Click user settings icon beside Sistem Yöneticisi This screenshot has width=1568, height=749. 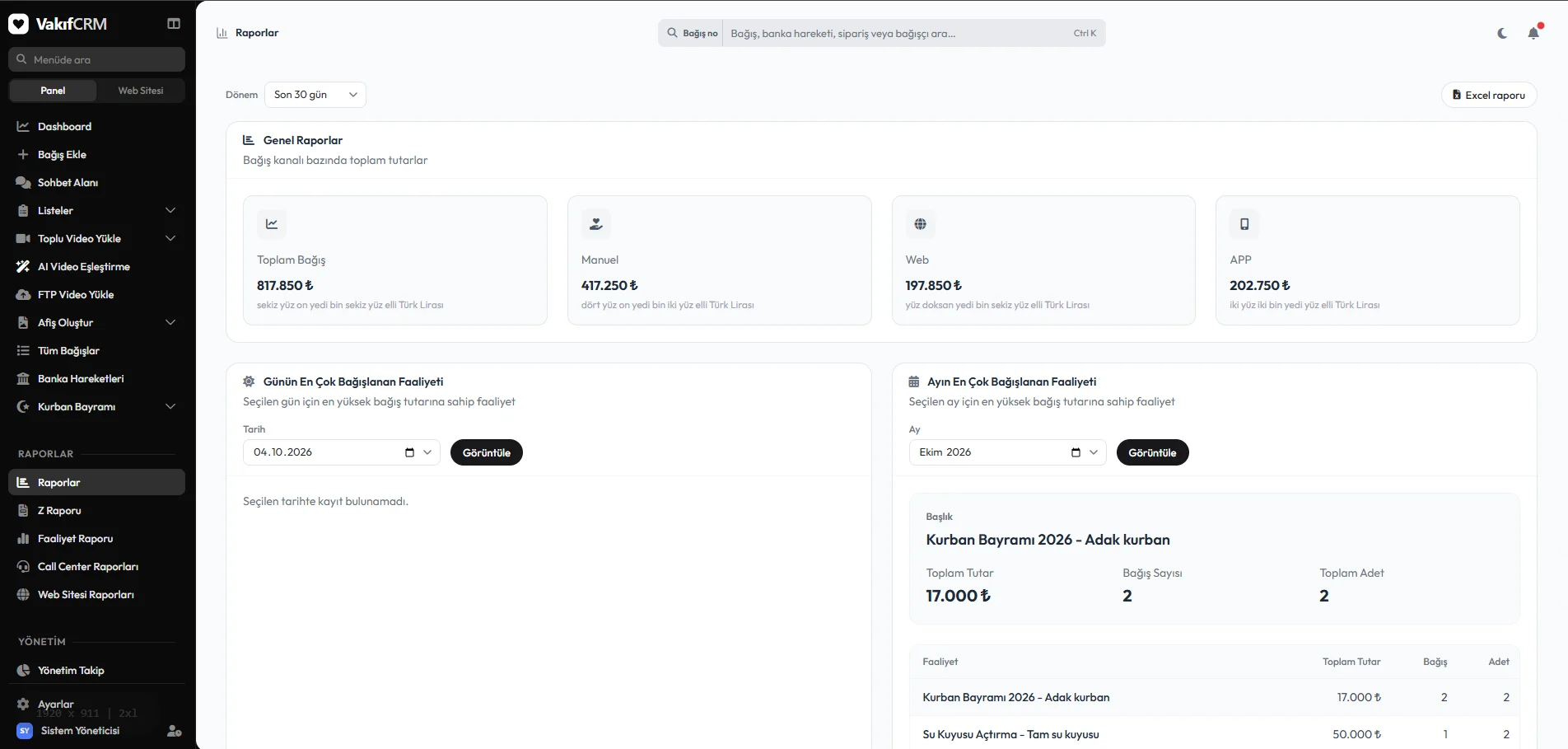point(174,731)
